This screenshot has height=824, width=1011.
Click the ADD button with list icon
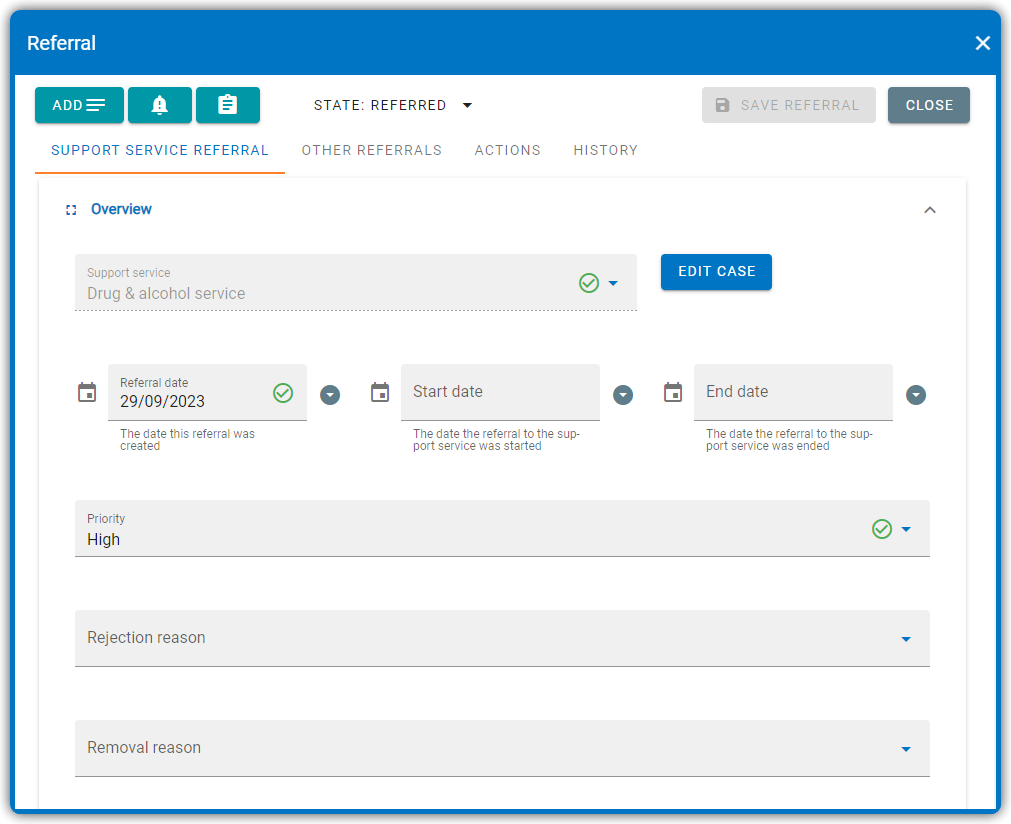(x=79, y=105)
